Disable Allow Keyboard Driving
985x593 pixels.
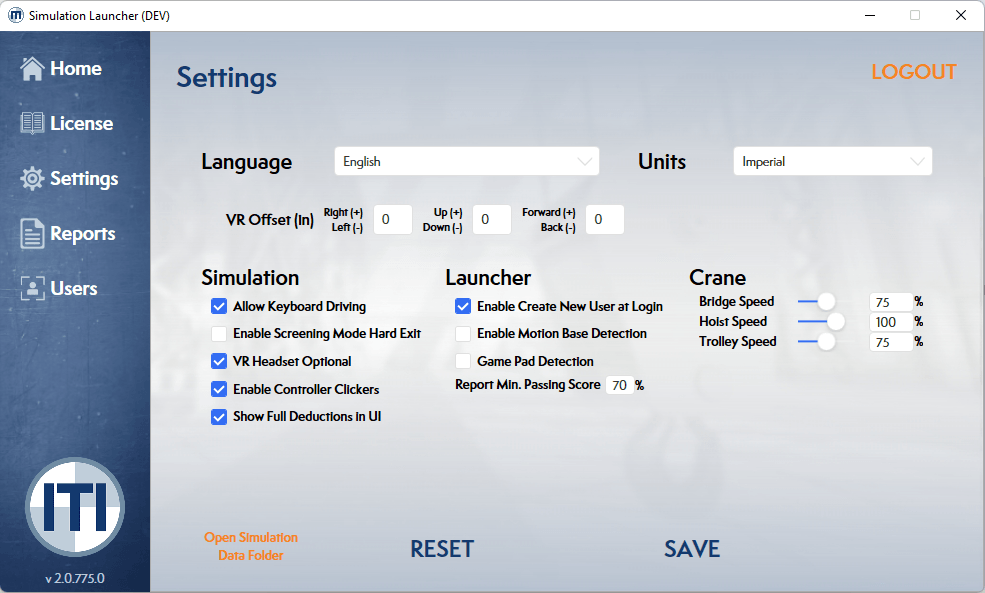coord(219,306)
